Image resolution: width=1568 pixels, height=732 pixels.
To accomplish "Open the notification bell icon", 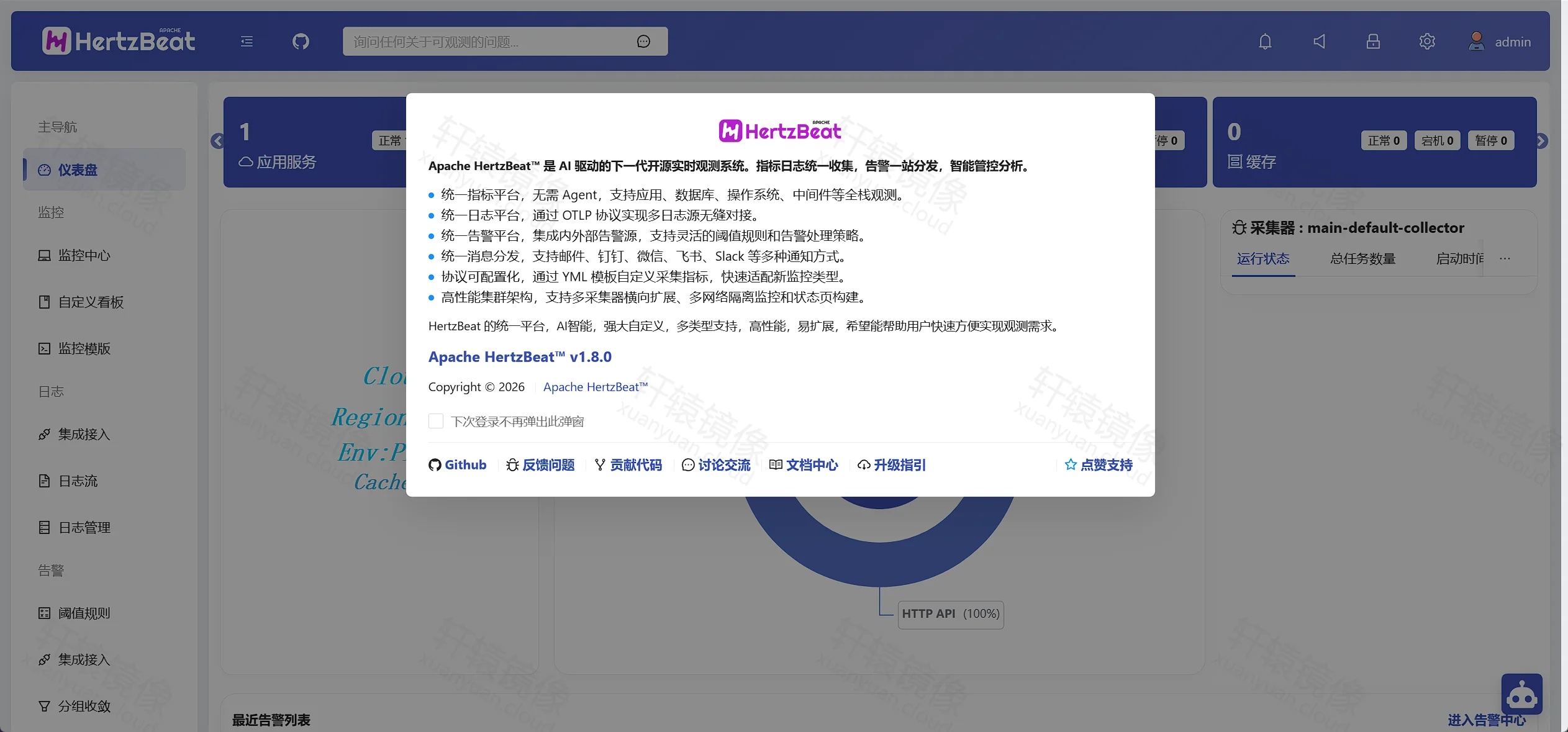I will 1265,42.
